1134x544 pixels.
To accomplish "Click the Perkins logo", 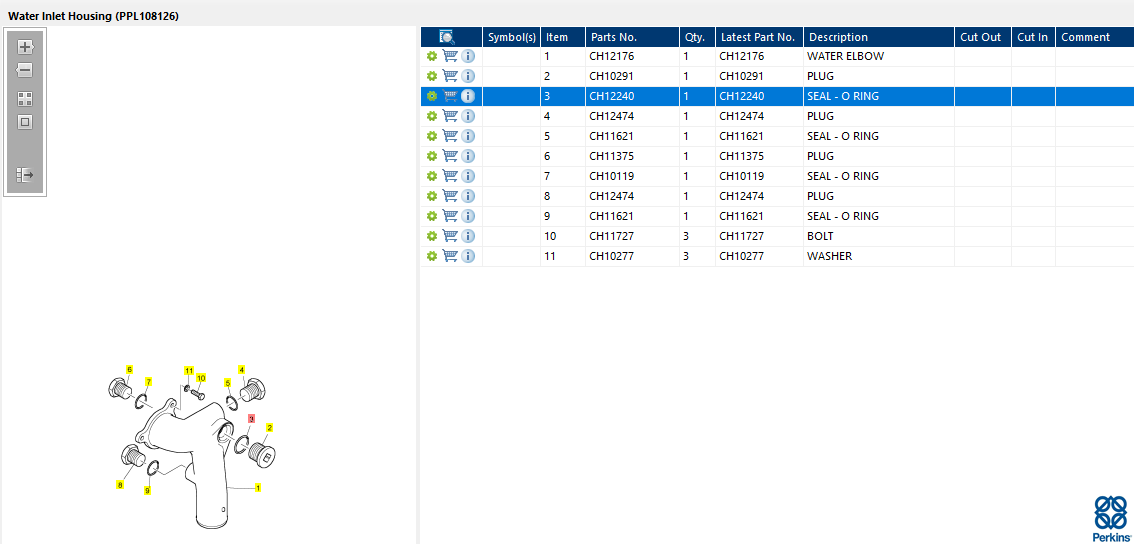I will [1110, 519].
